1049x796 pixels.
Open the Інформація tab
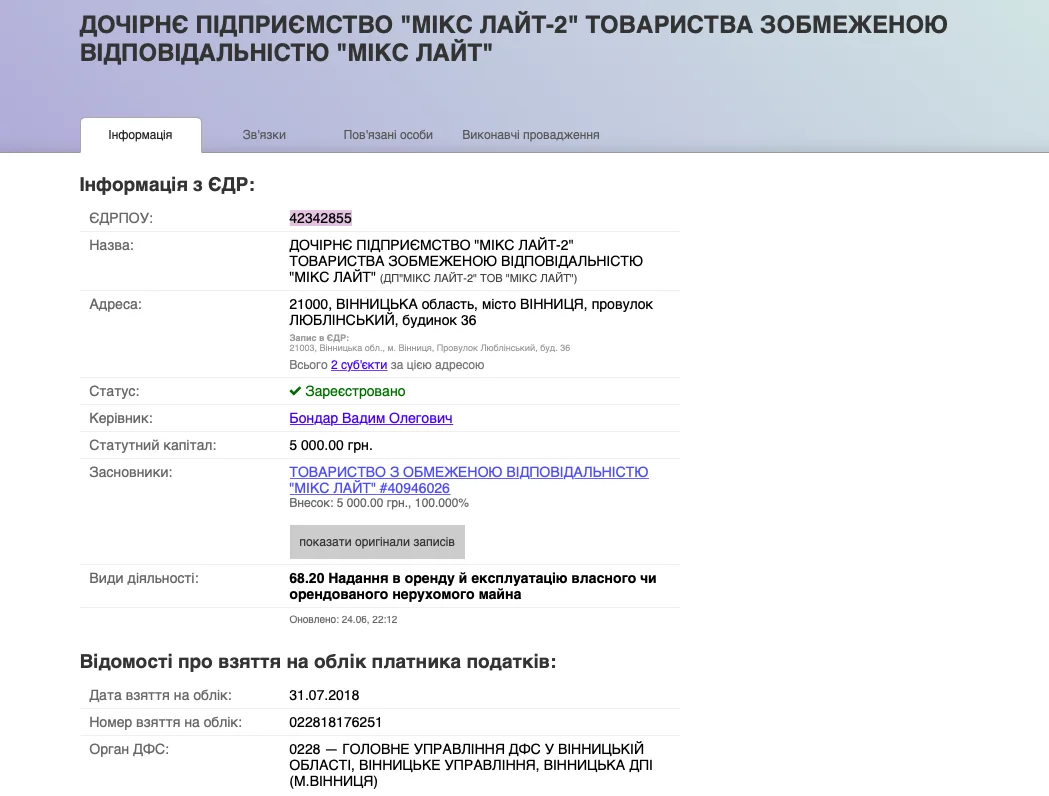[x=140, y=135]
